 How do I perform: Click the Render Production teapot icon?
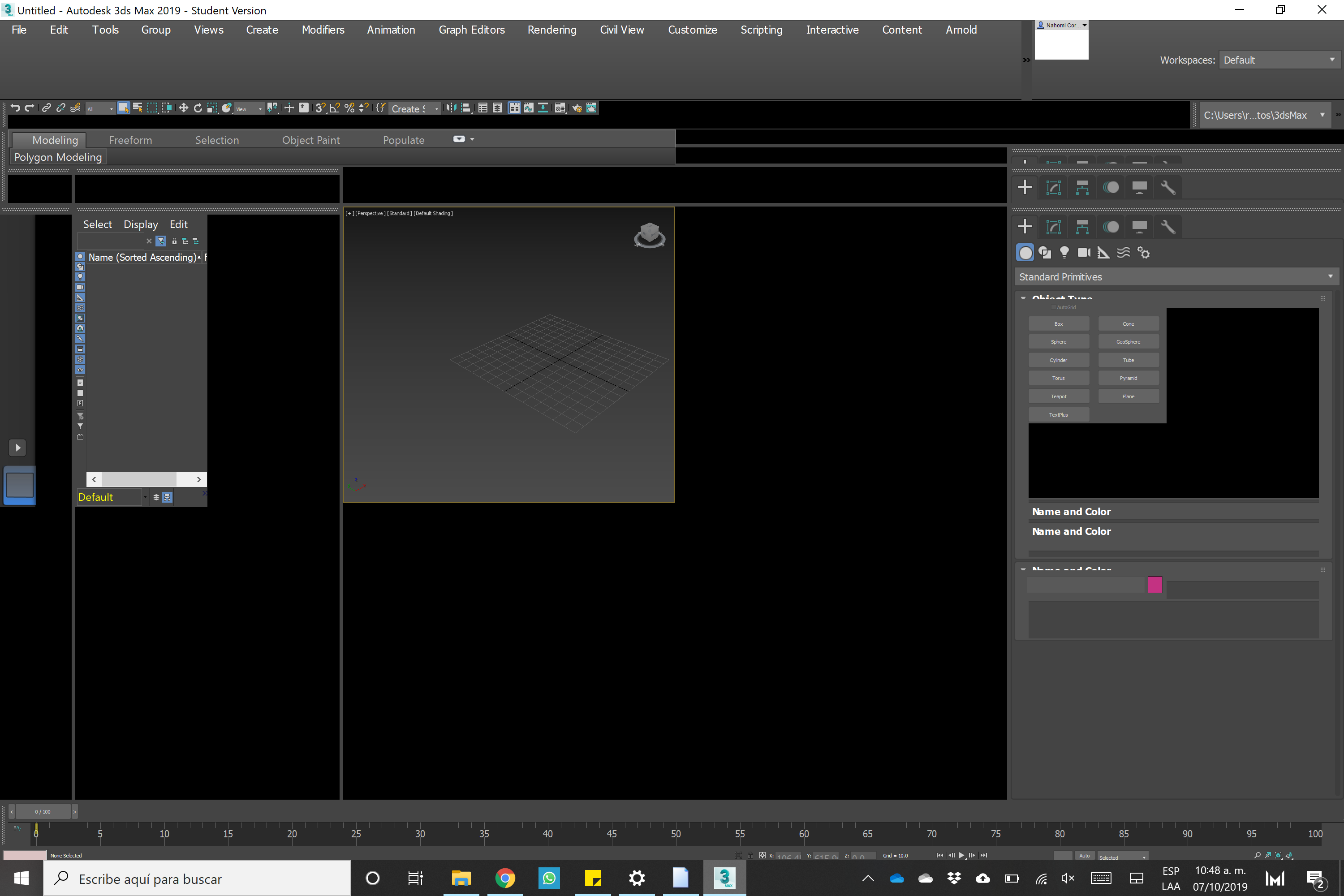(x=591, y=108)
